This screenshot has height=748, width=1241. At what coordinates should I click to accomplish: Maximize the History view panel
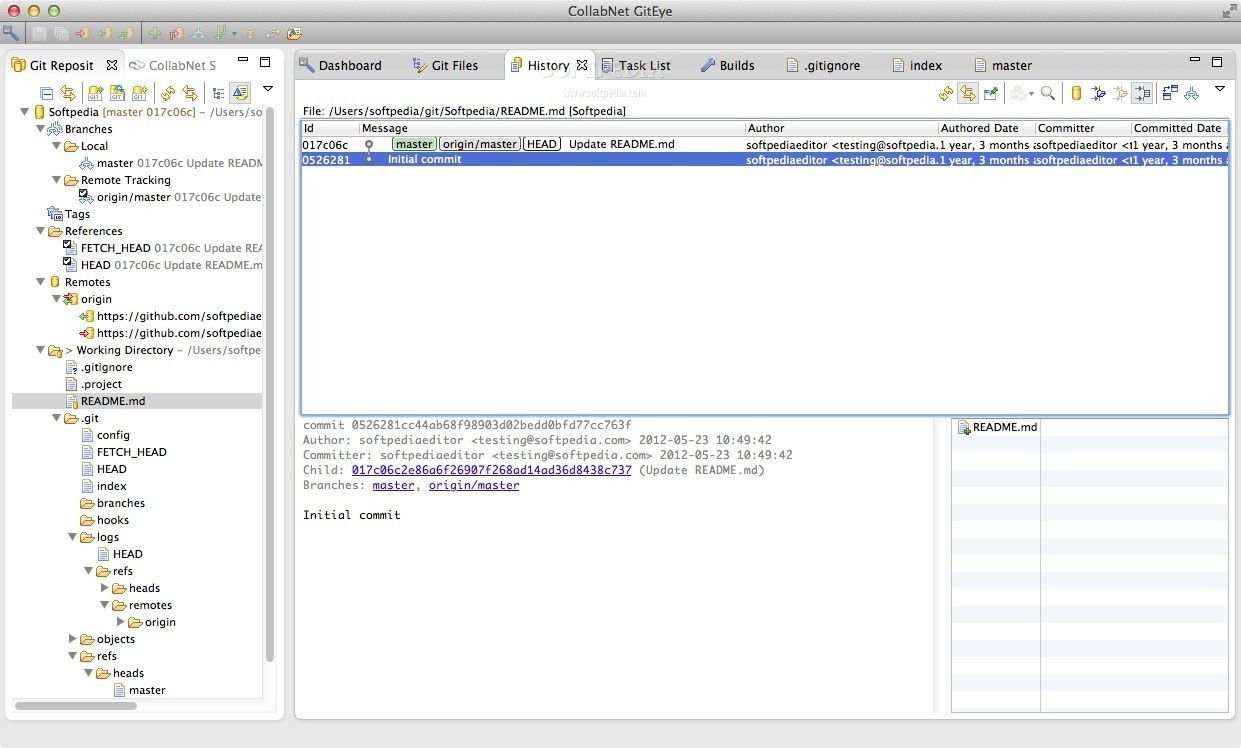(x=1216, y=62)
